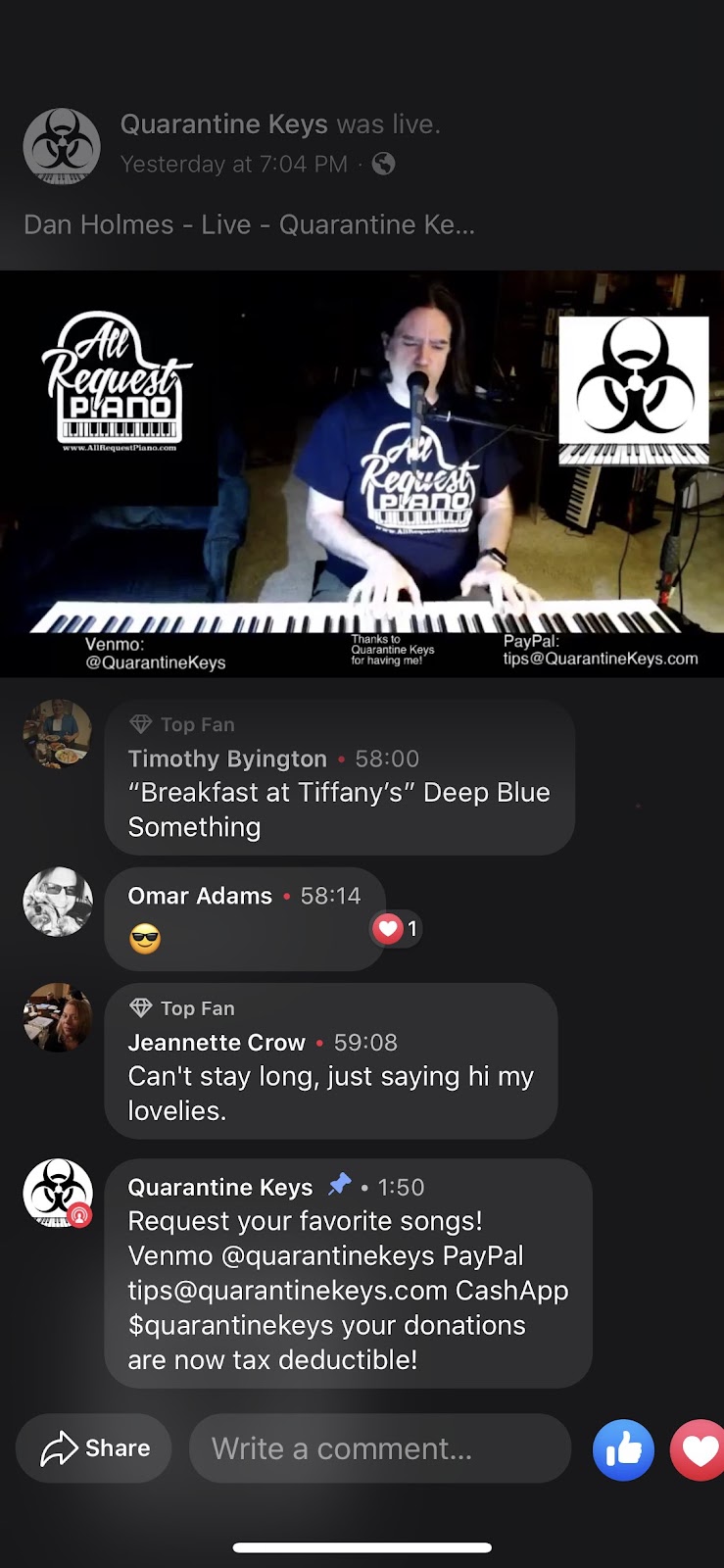Jump to 59:08 timestamp in video
The image size is (724, 1568).
coord(365,1042)
